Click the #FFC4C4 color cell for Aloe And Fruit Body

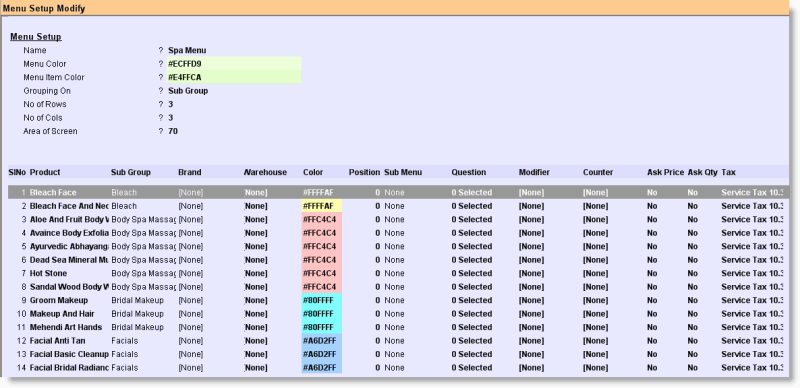321,220
